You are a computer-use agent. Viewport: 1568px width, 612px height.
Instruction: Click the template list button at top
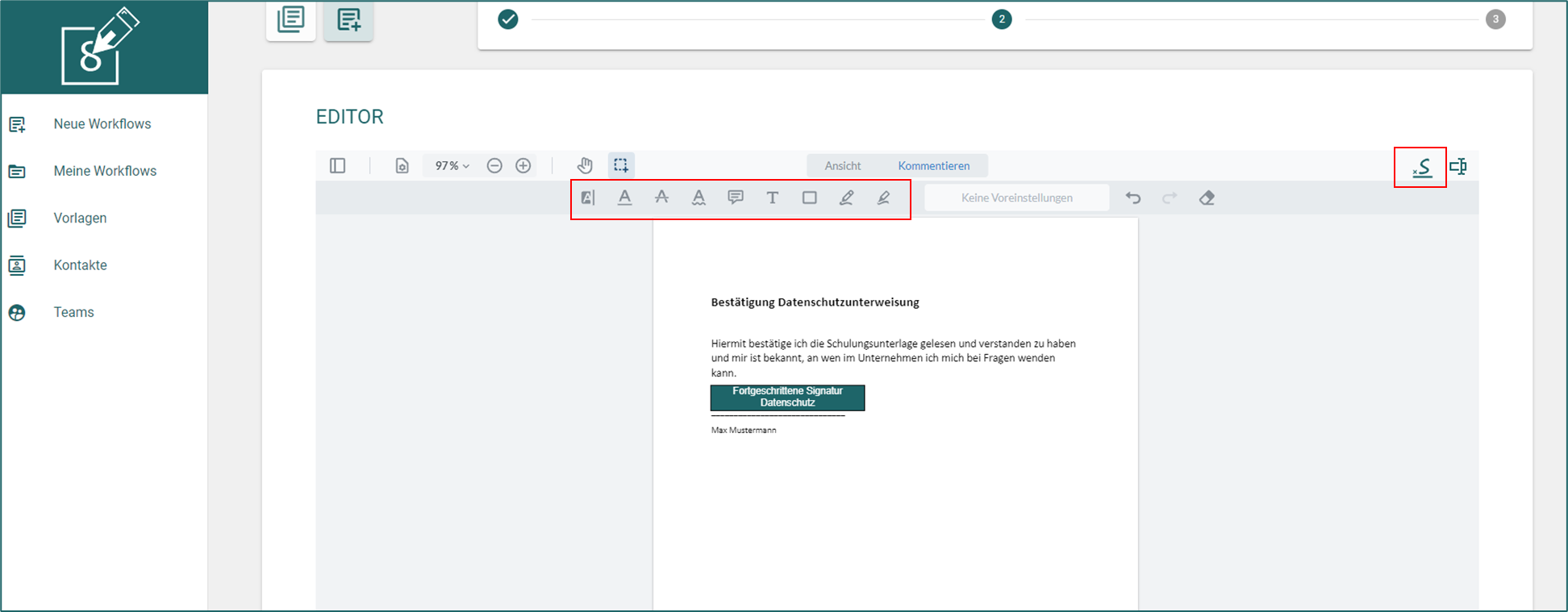290,19
